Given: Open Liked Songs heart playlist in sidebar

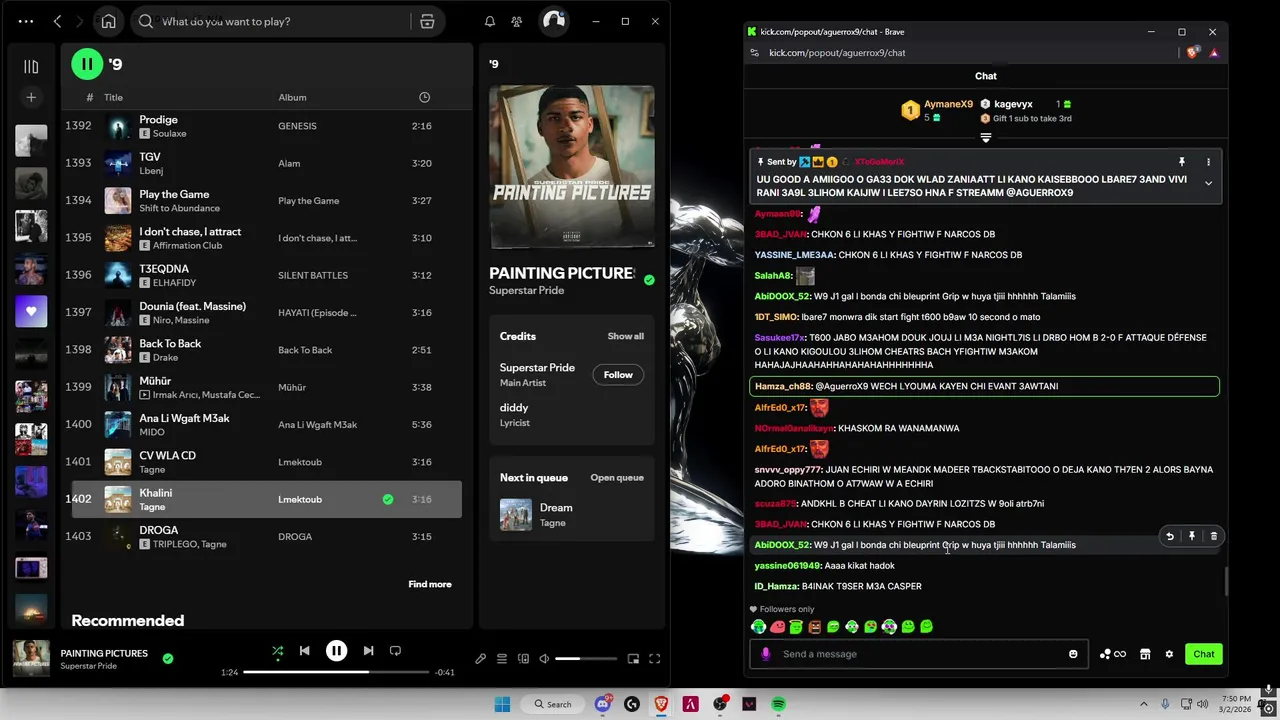Looking at the screenshot, I should (31, 311).
